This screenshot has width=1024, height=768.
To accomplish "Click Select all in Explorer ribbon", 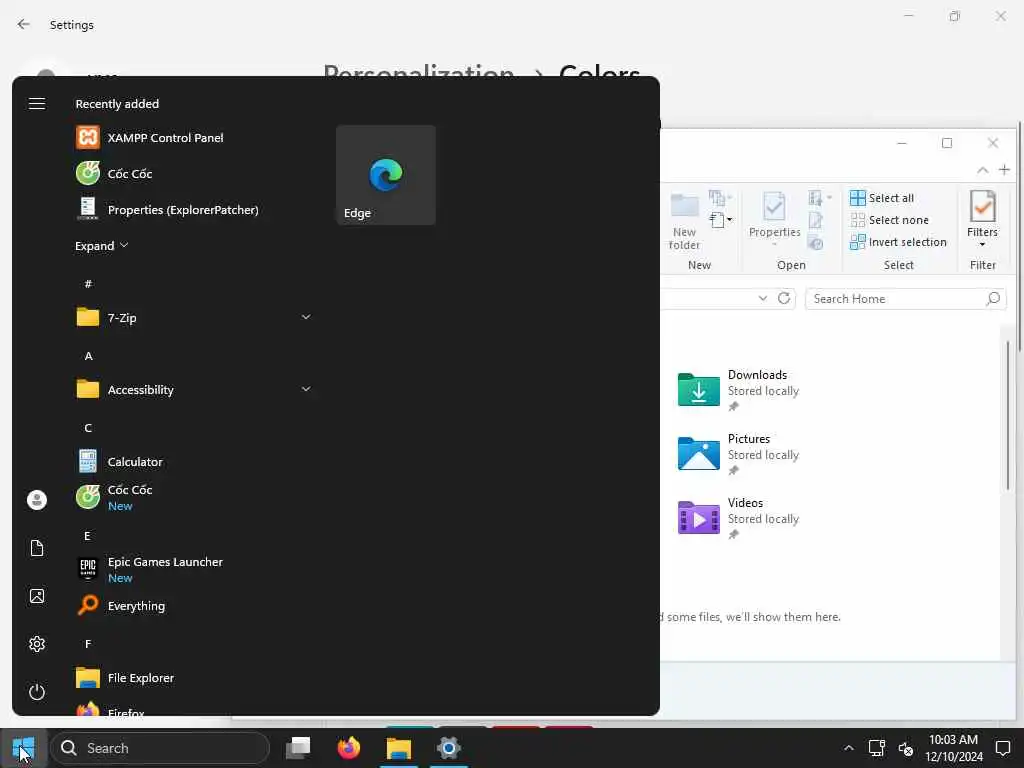I will point(882,198).
